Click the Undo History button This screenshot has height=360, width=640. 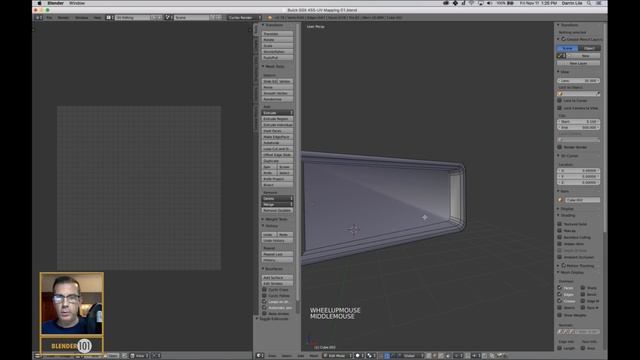[x=277, y=241]
